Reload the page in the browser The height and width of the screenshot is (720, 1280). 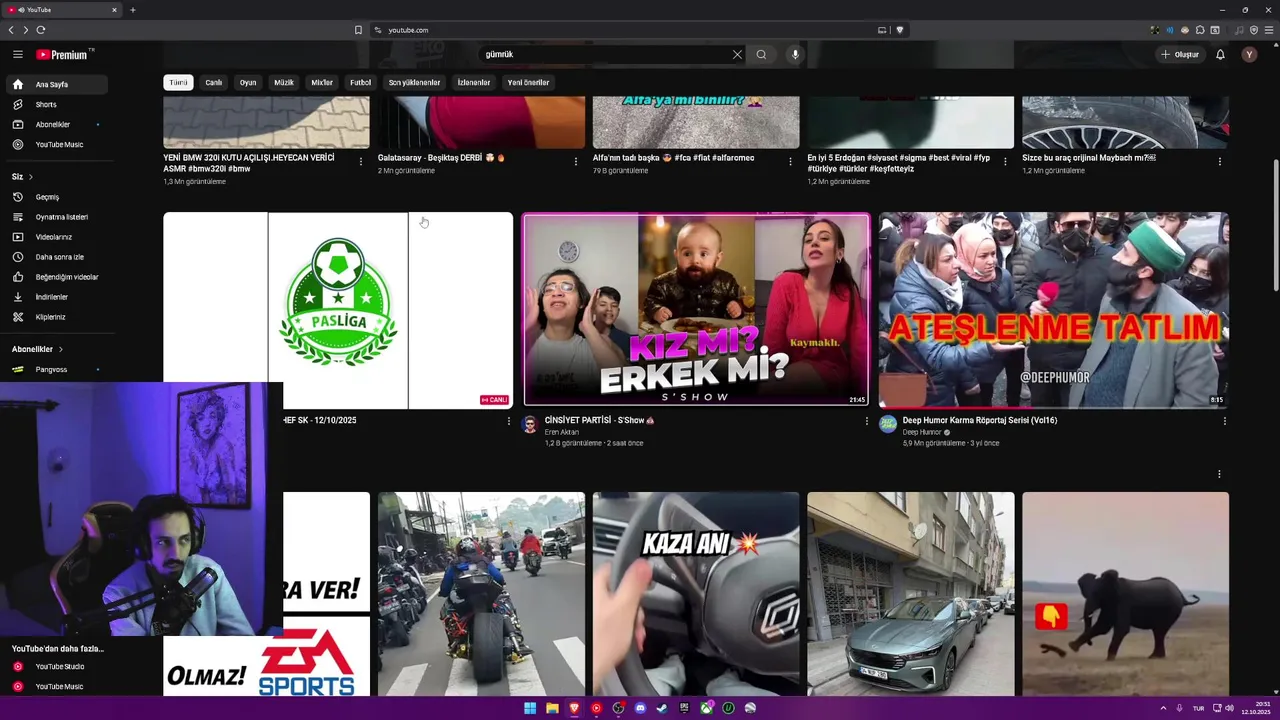tap(41, 30)
